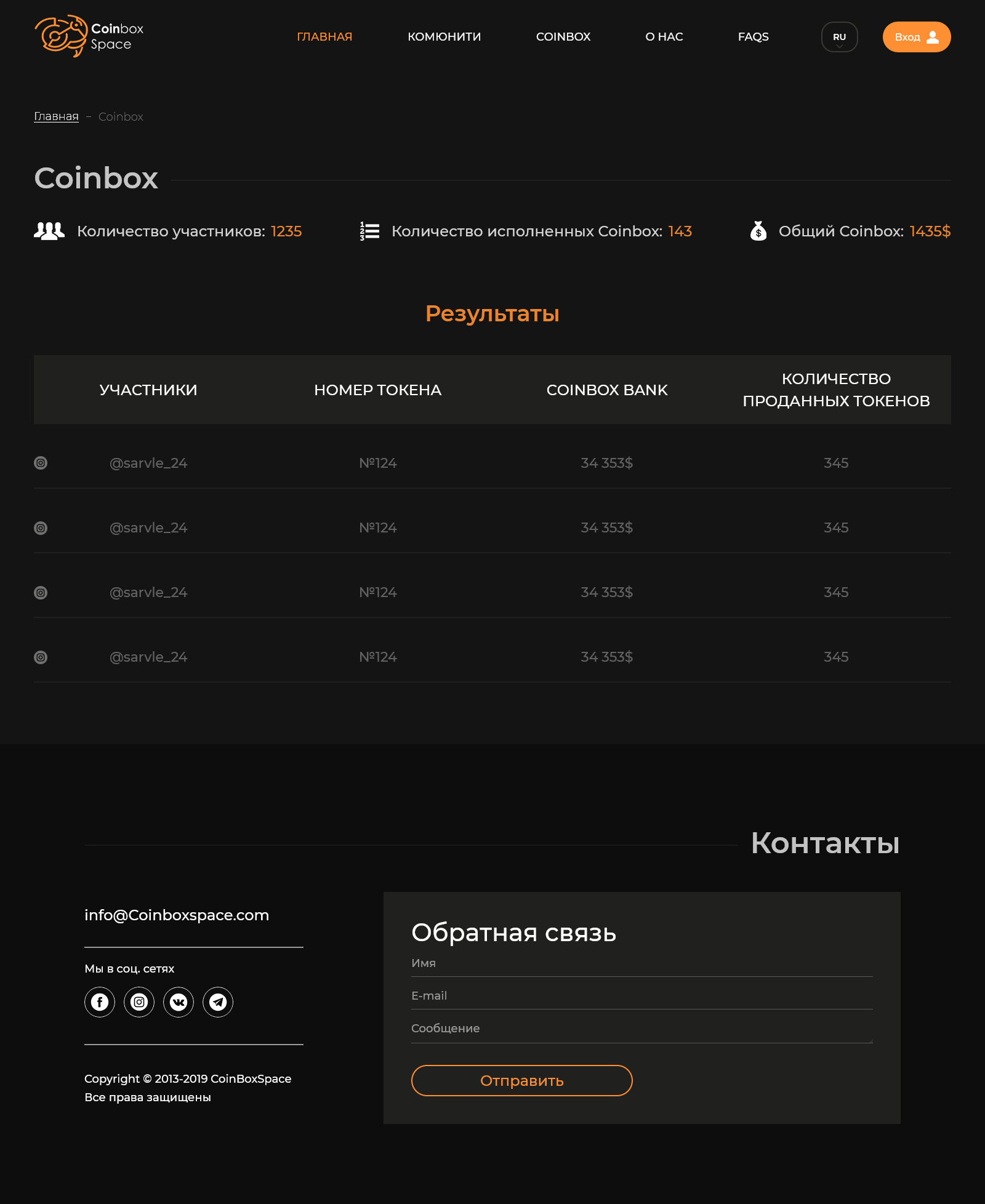Open the Telegram social icon
985x1204 pixels.
[x=218, y=1002]
